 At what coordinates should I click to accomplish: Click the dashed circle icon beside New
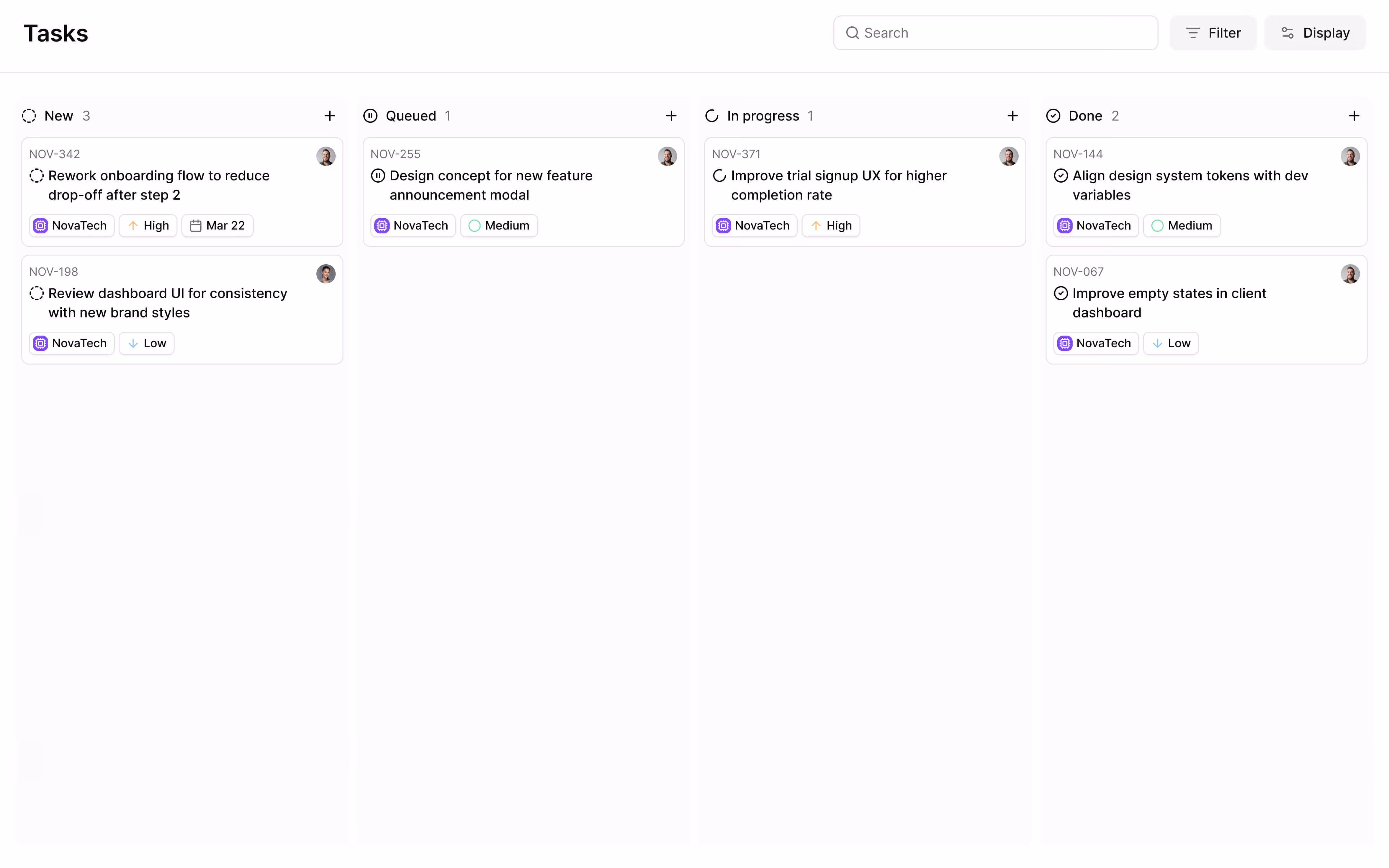29,115
